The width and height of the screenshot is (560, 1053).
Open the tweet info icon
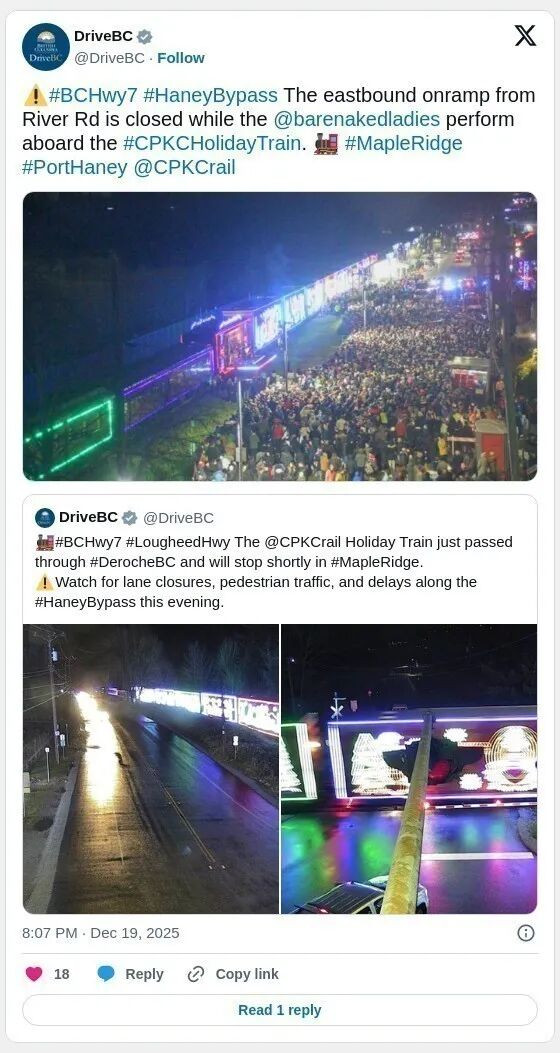(526, 933)
